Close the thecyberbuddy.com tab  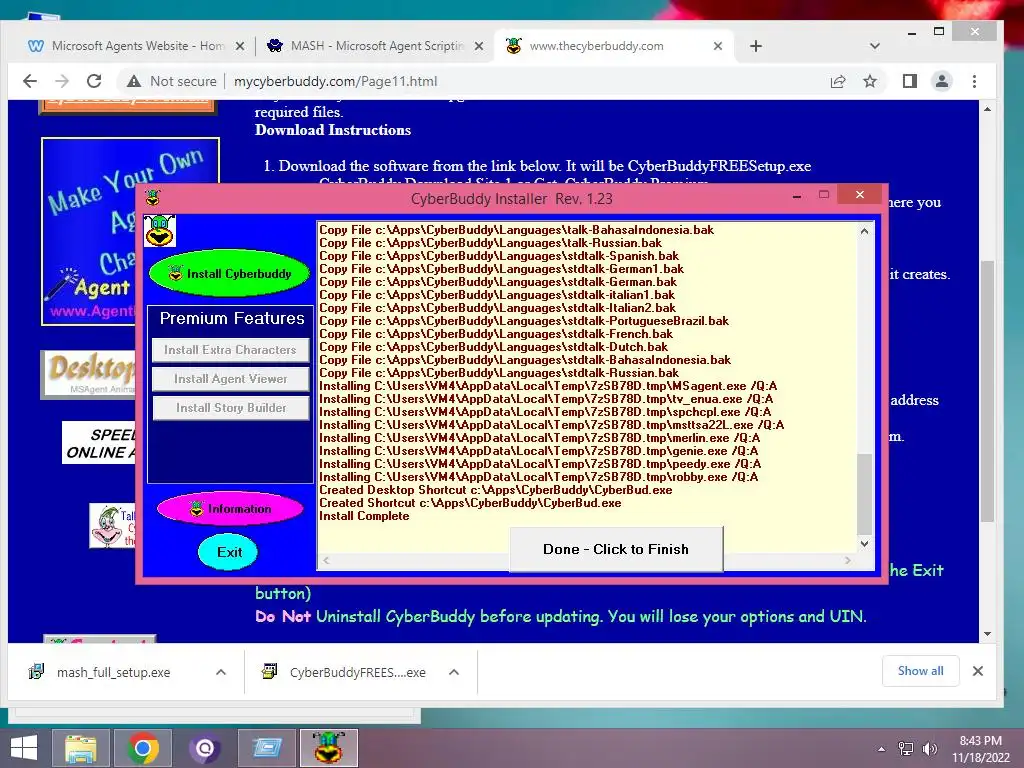pyautogui.click(x=718, y=46)
